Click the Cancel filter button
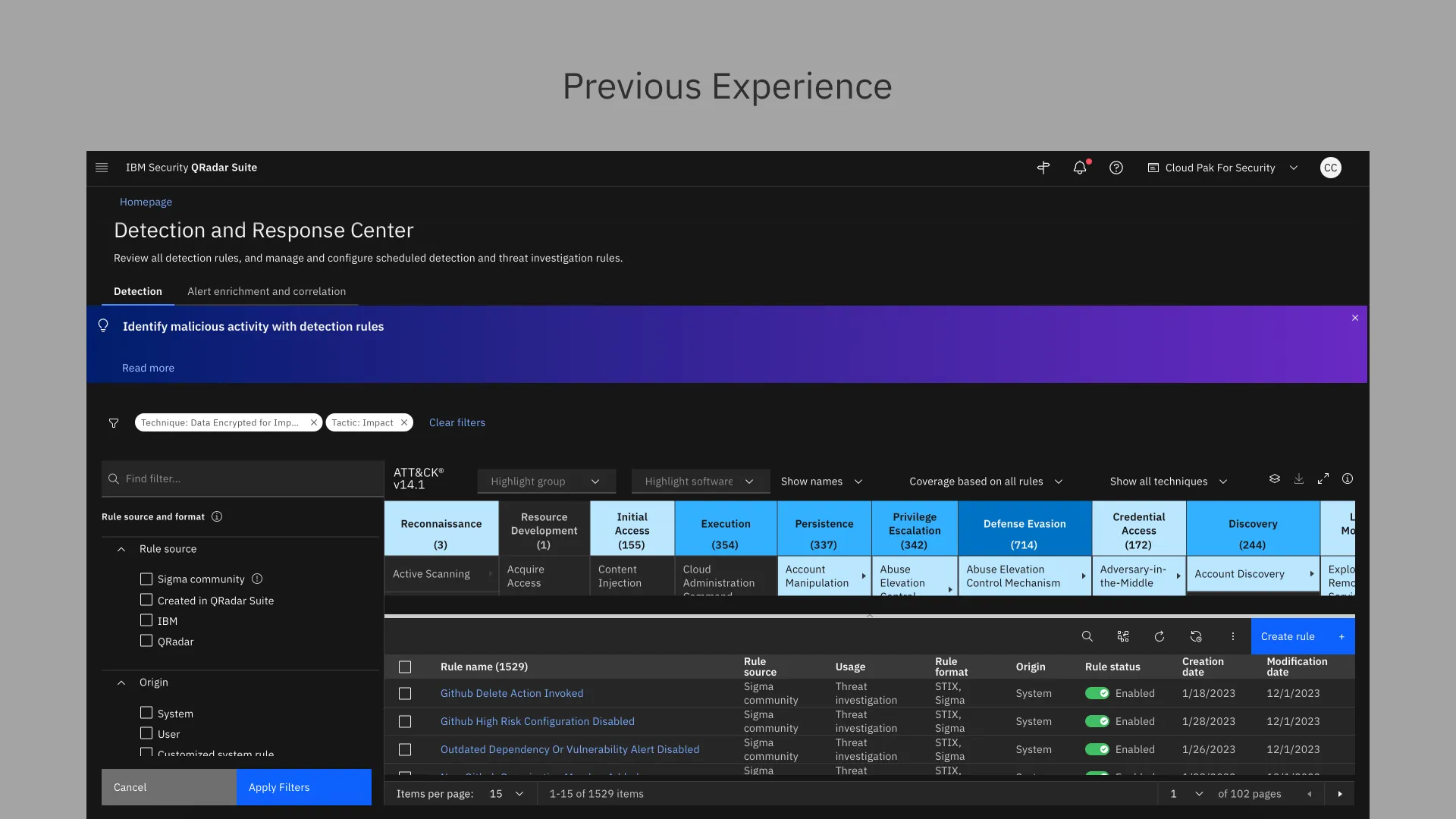Image resolution: width=1456 pixels, height=819 pixels. [x=169, y=787]
